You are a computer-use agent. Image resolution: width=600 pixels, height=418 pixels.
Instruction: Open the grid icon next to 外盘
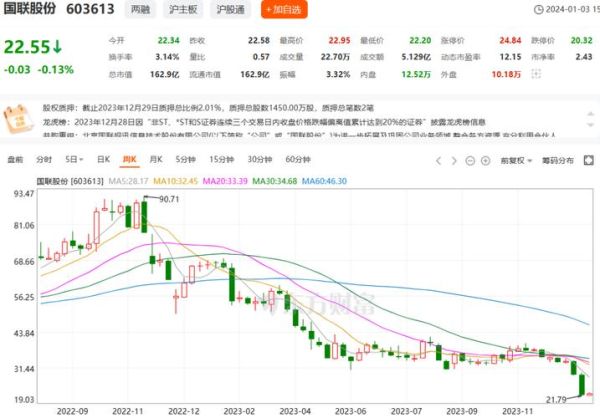point(536,74)
